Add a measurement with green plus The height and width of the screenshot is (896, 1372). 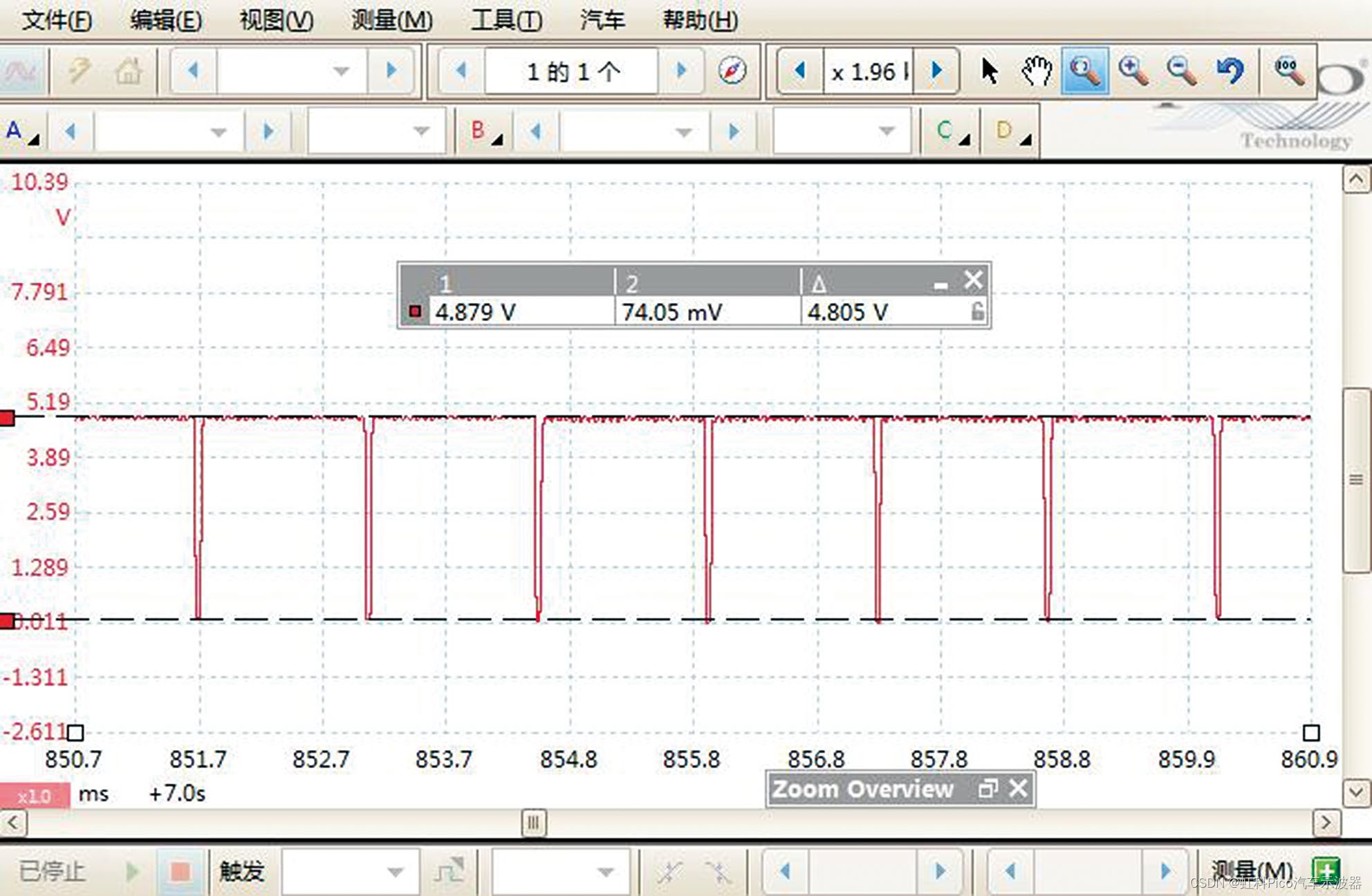click(1325, 870)
